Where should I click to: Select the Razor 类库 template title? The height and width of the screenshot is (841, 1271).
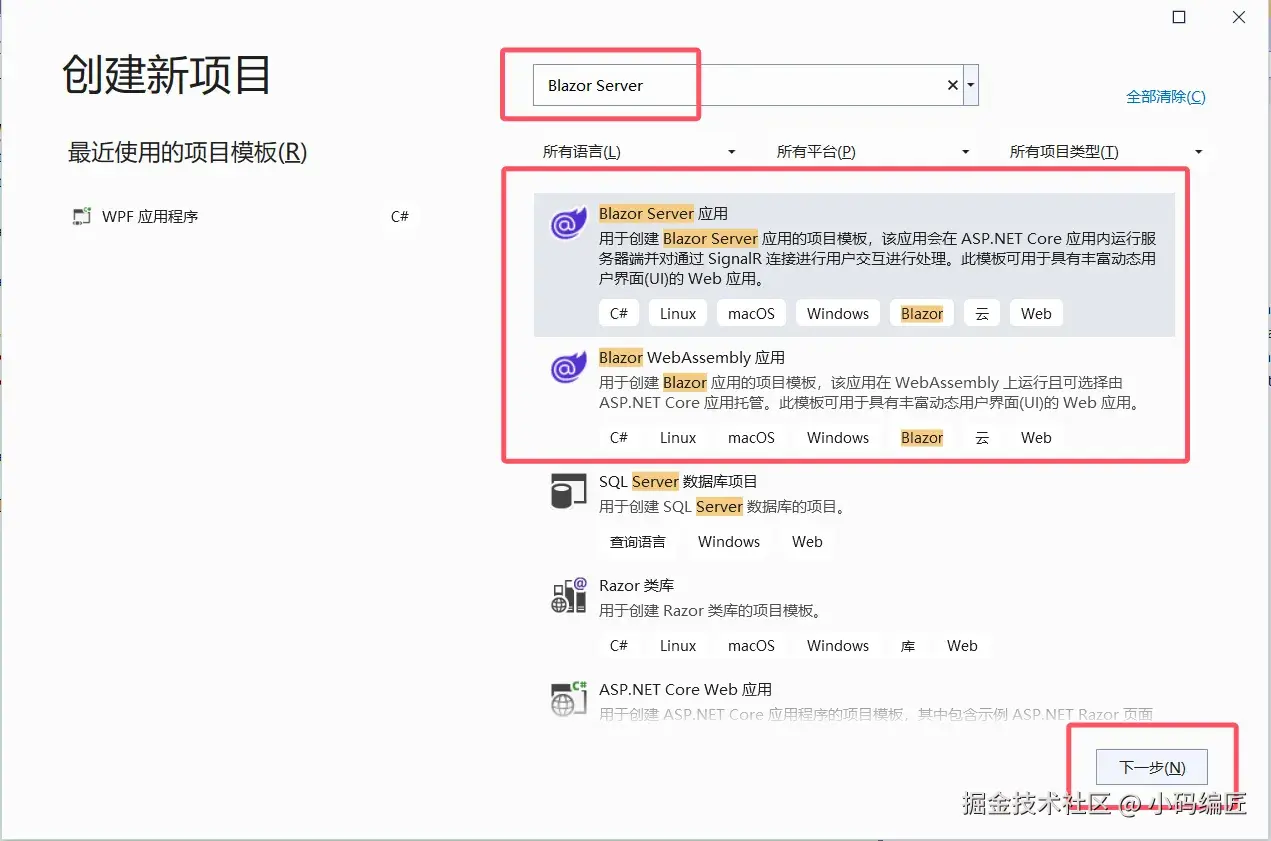pos(636,585)
